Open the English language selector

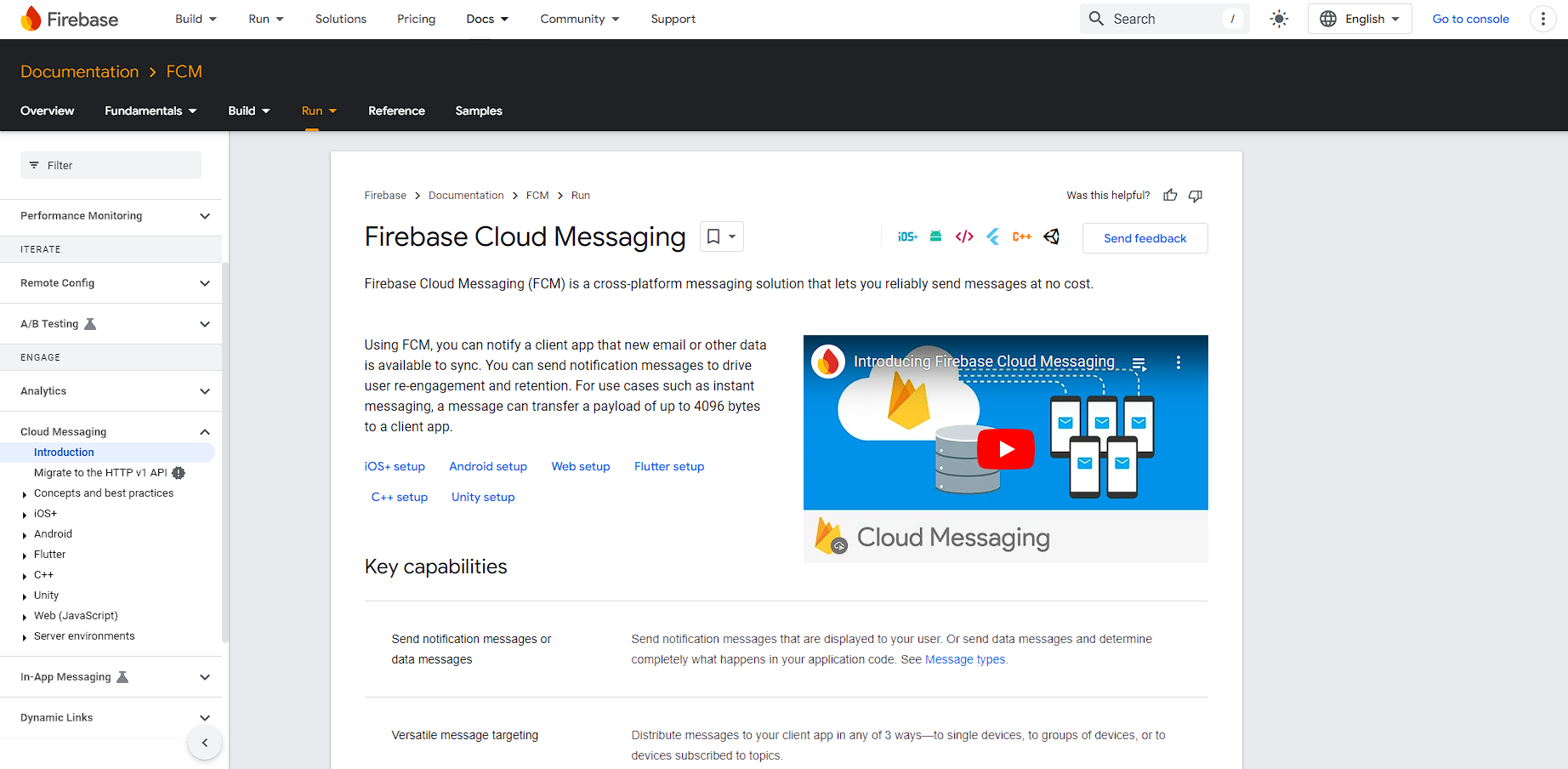tap(1359, 18)
